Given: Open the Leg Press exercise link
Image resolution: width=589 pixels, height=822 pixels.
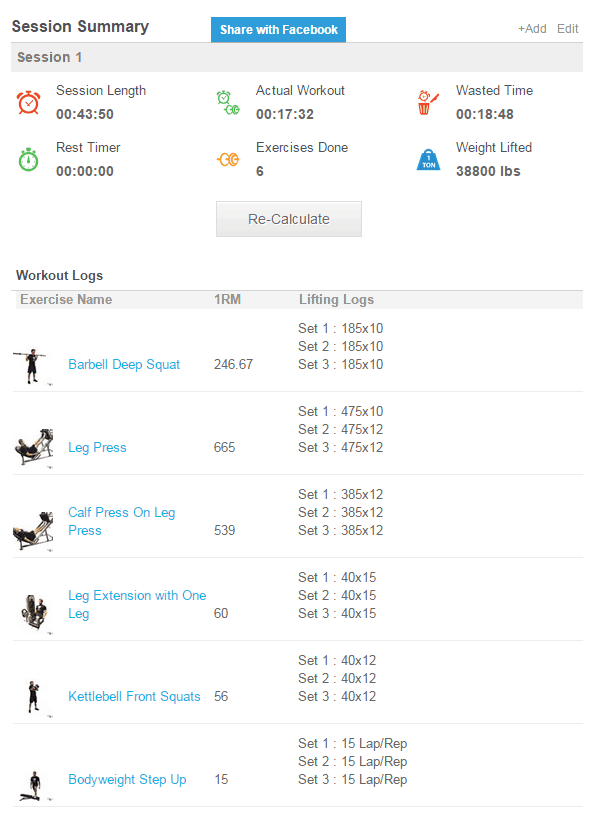Looking at the screenshot, I should pos(97,448).
